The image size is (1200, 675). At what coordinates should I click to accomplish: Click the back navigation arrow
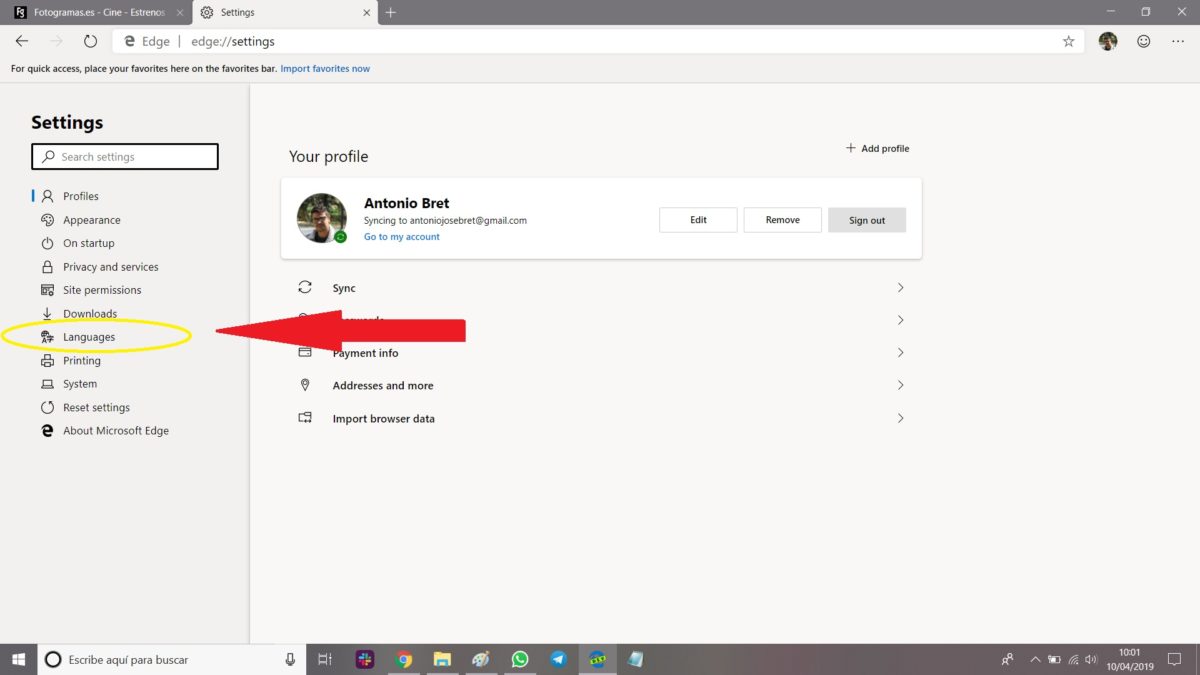[x=22, y=41]
